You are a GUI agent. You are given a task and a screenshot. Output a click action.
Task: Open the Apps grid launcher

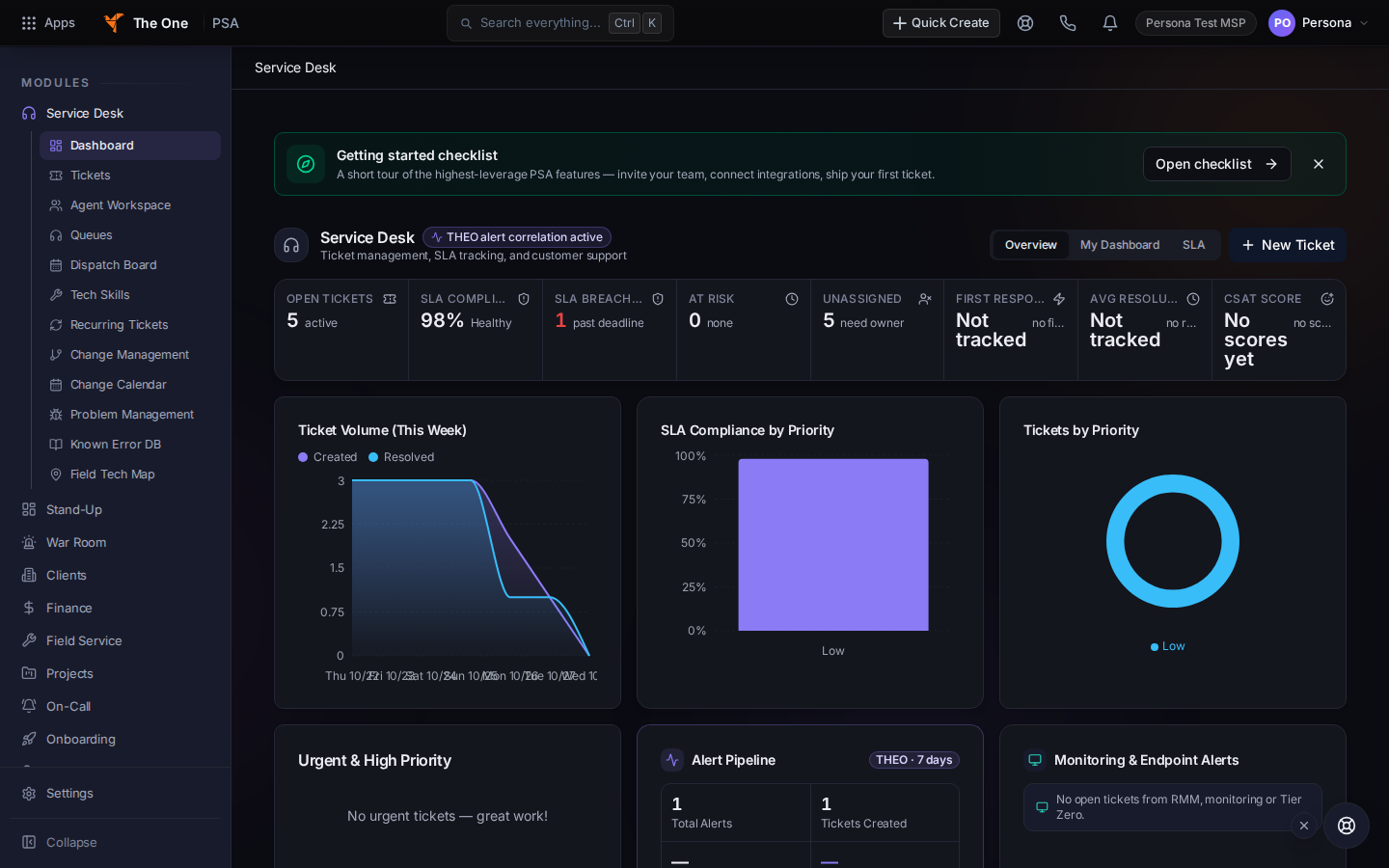click(x=47, y=23)
